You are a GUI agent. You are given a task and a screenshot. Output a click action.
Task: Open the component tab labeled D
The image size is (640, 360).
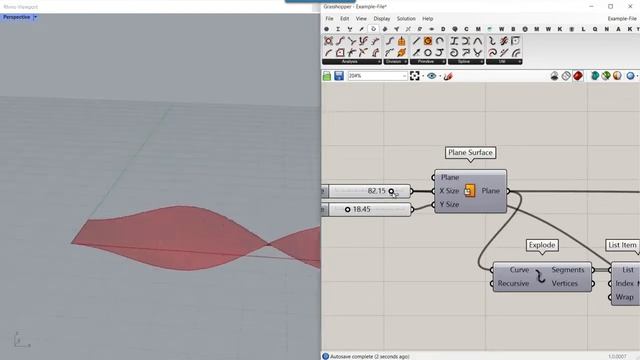443,29
